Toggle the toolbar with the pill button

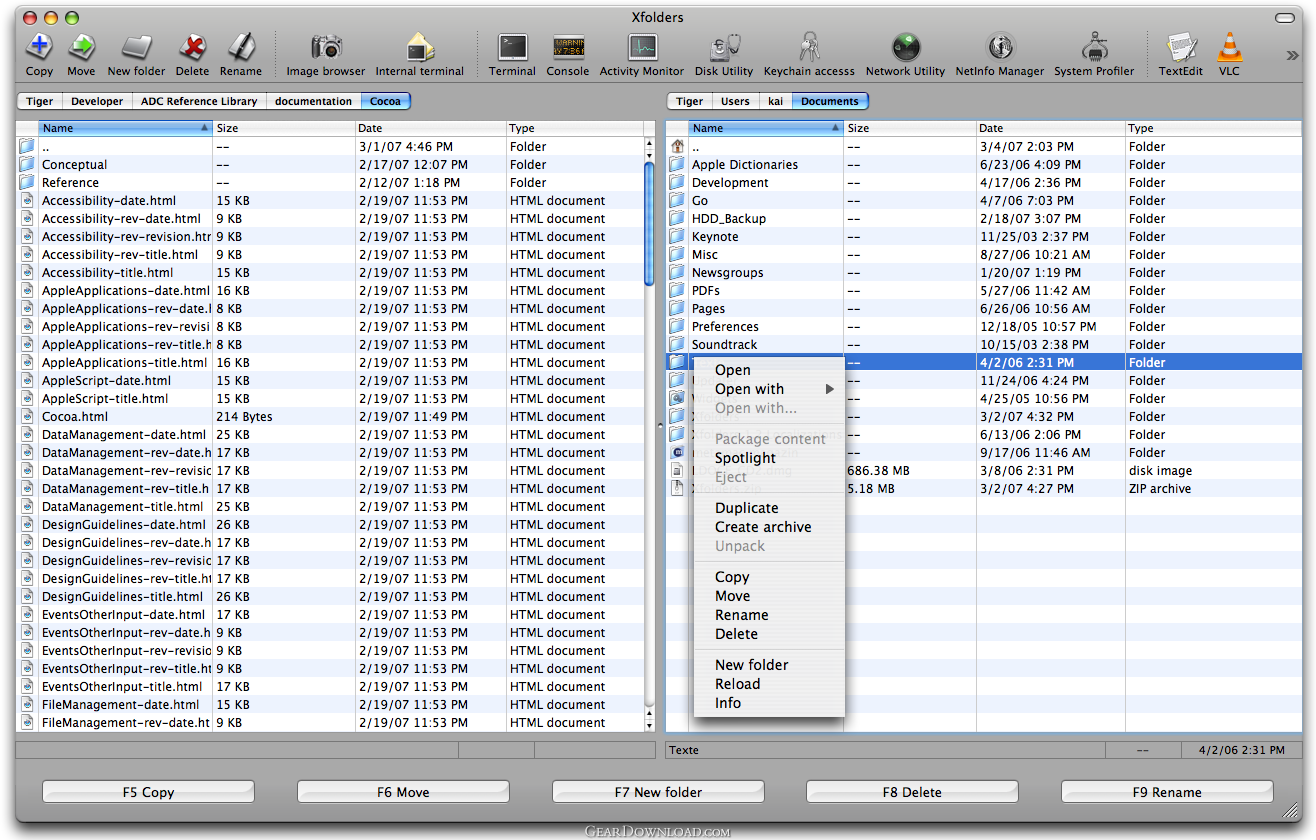tap(1284, 18)
